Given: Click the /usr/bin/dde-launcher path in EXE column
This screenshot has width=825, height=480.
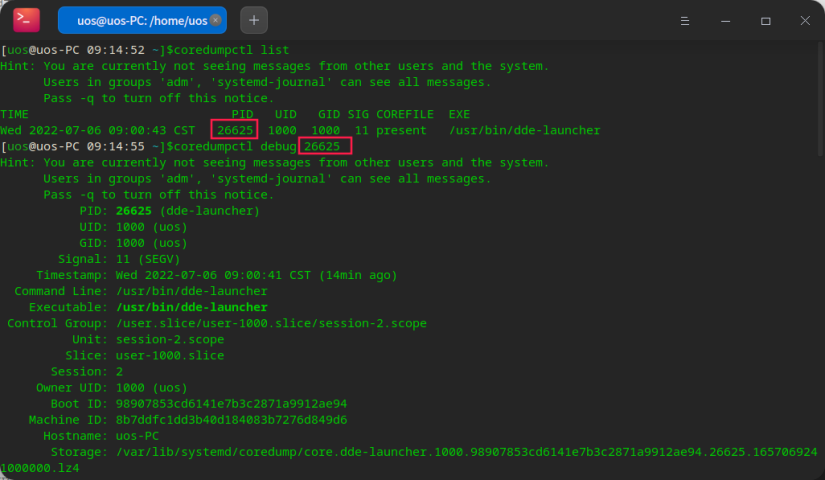Looking at the screenshot, I should pos(524,130).
